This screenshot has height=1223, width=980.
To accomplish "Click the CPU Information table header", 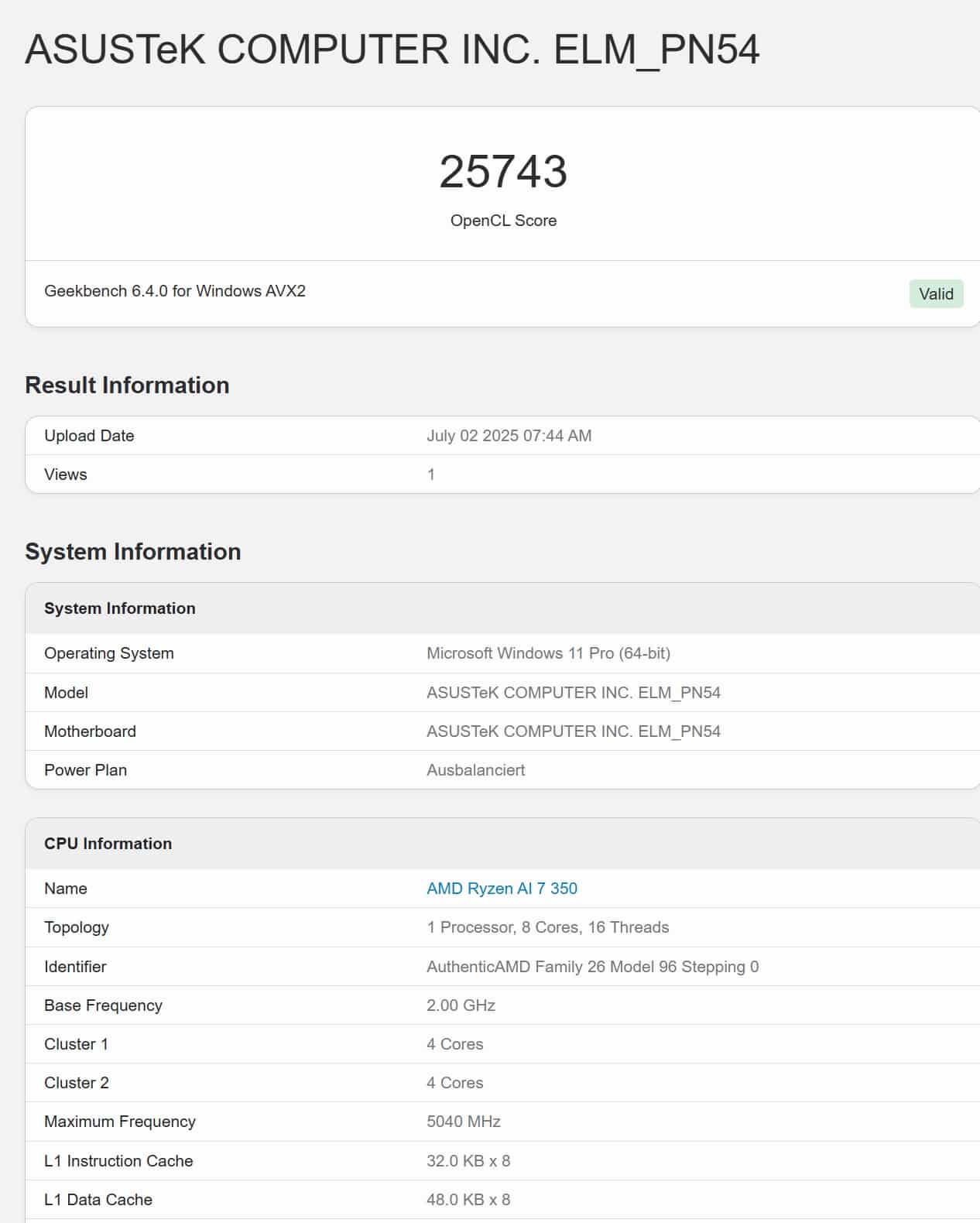I will click(108, 844).
